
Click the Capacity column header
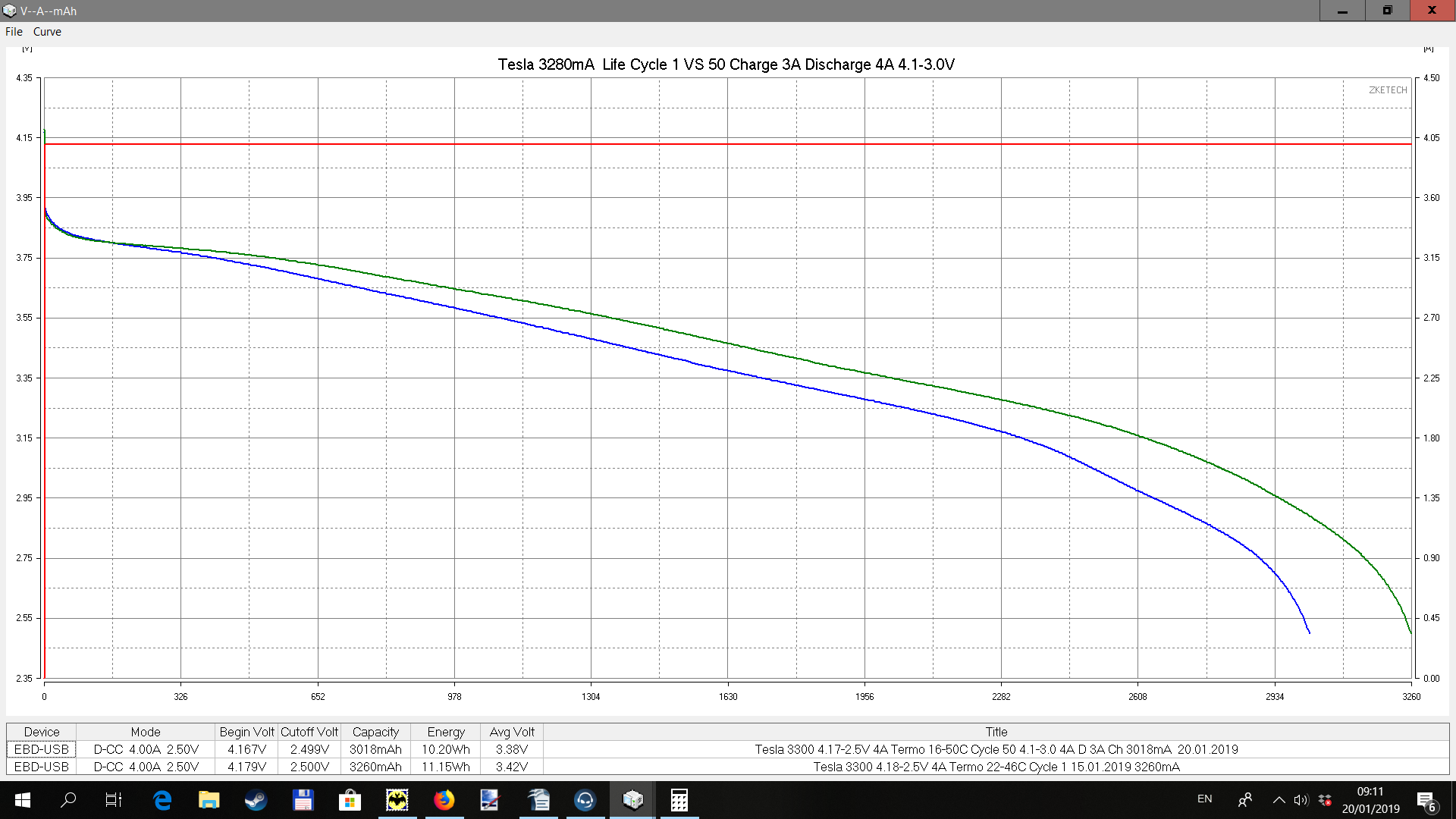coord(375,732)
